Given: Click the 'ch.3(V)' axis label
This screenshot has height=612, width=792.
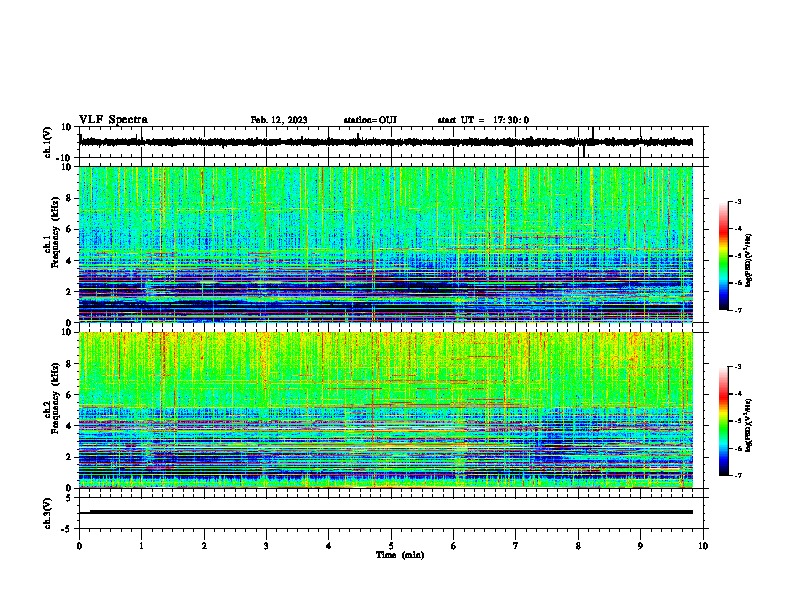Looking at the screenshot, I should click(48, 513).
